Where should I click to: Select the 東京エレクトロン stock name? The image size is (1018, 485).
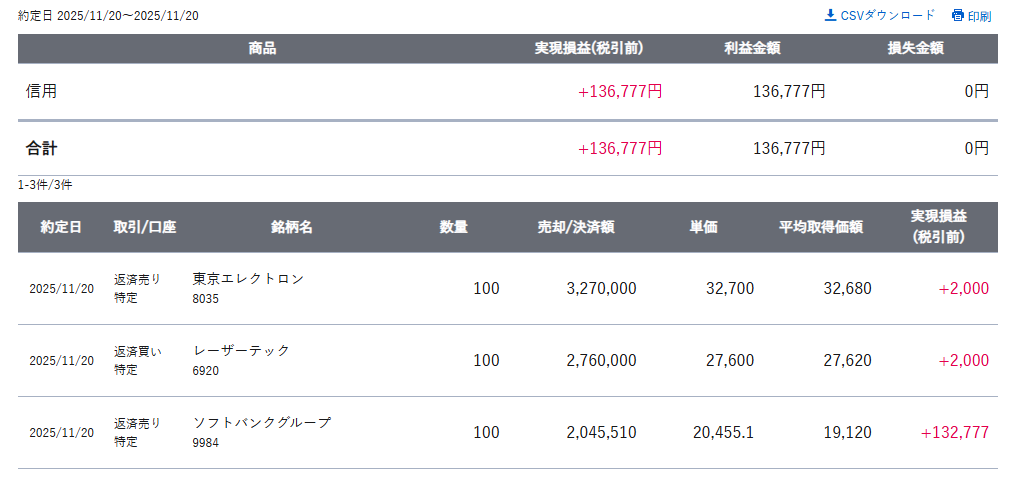click(248, 279)
